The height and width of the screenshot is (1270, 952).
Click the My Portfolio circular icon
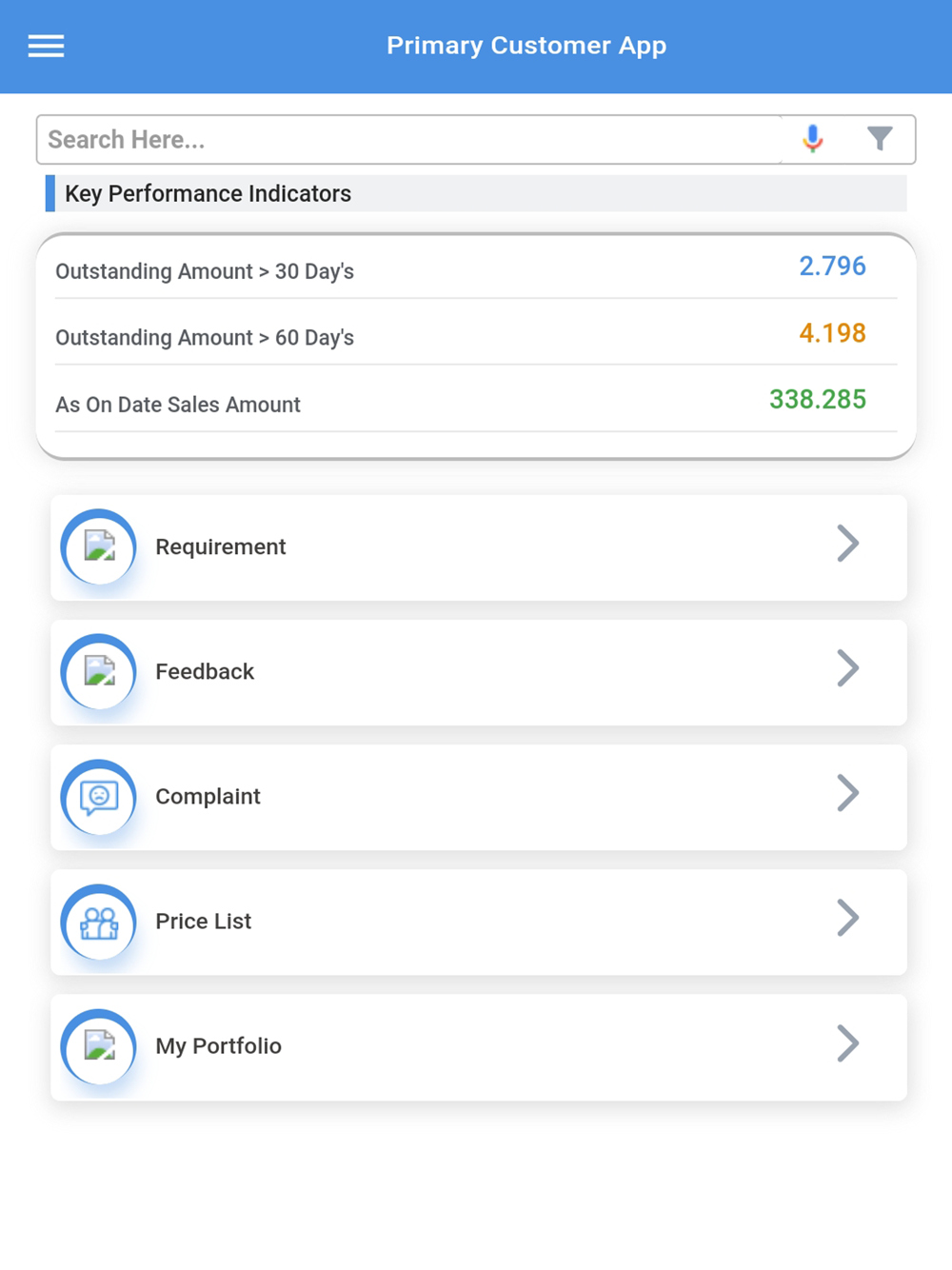point(99,1046)
